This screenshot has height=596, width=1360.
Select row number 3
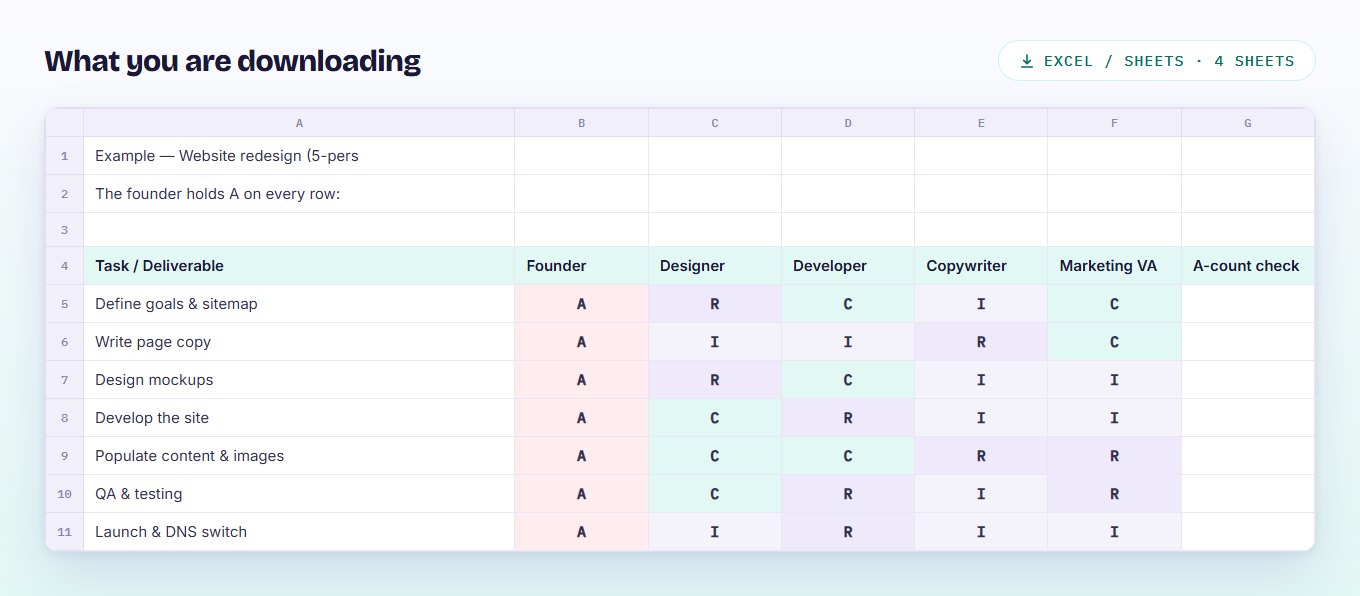(65, 230)
